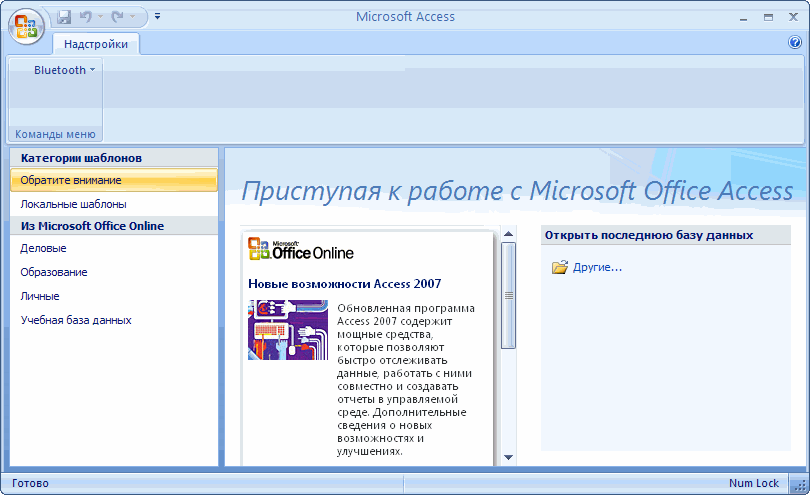Open the blue Help question-mark icon
The width and height of the screenshot is (810, 495).
(x=795, y=42)
